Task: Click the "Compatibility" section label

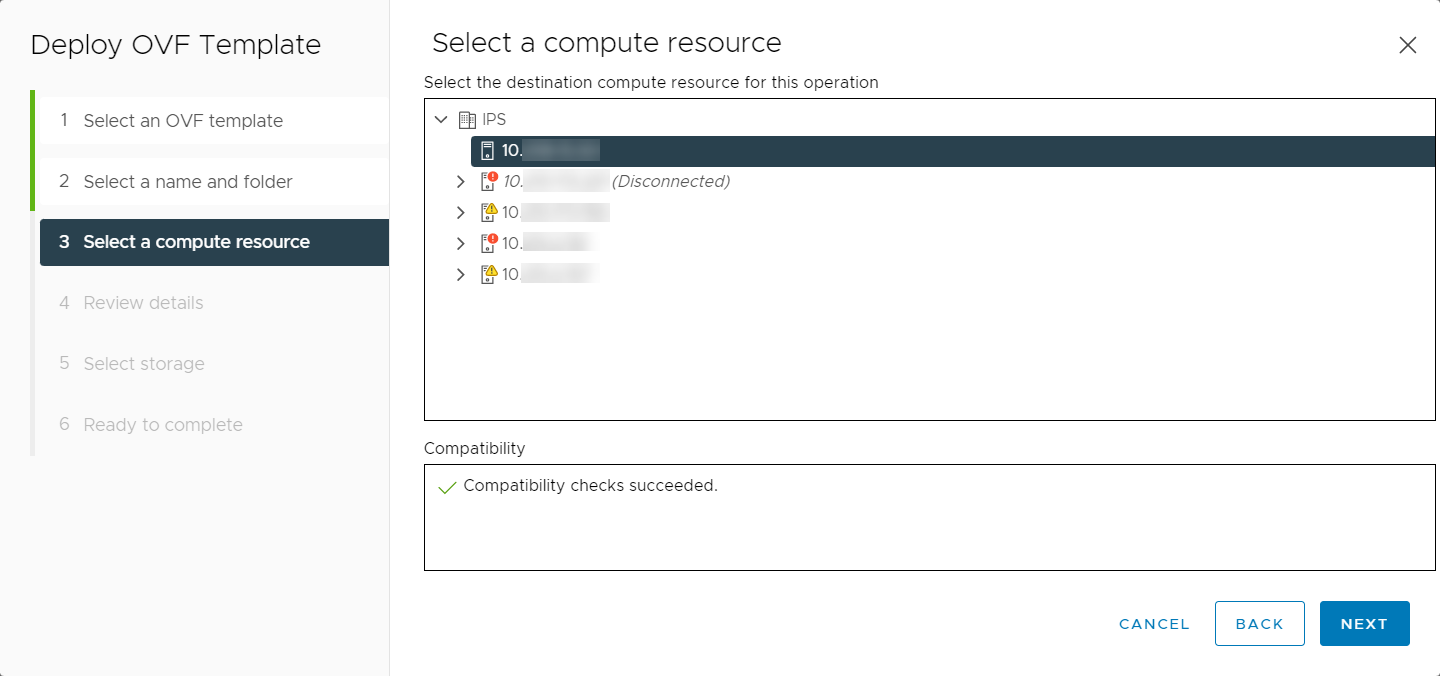Action: point(474,449)
